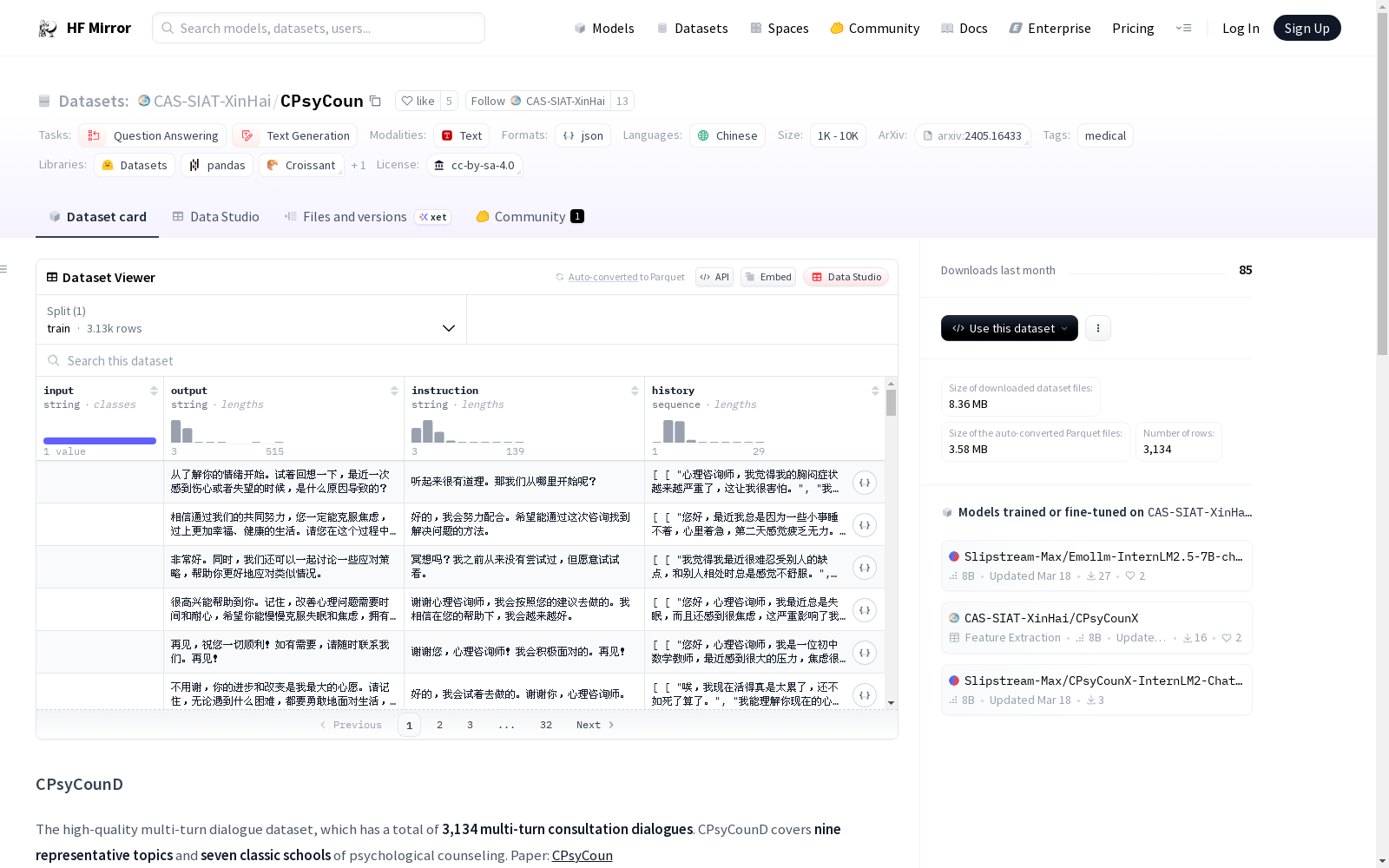
Task: Click the Question Answering task tag
Action: pos(153,135)
